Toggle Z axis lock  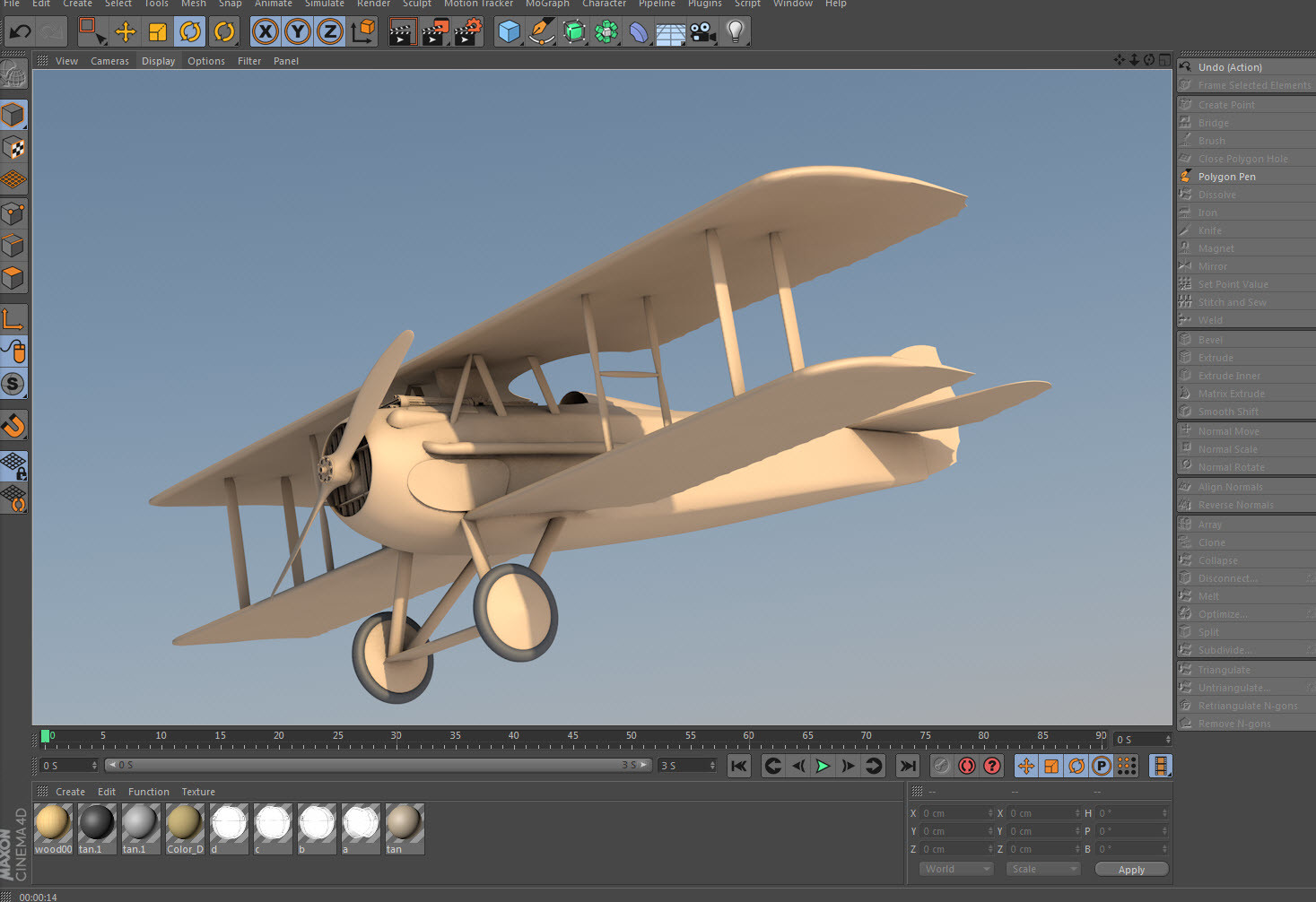330,32
